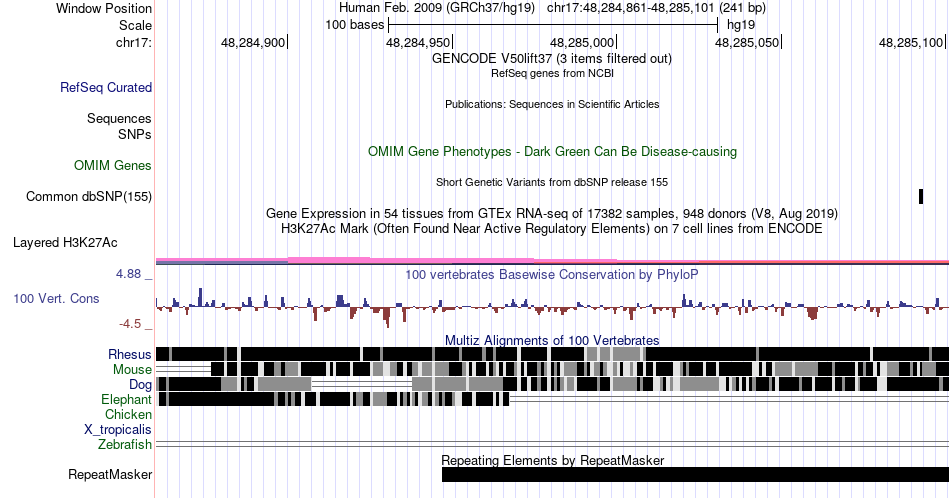Image resolution: width=950 pixels, height=498 pixels.
Task: Click the 48,285,000 ruler position
Action: (x=582, y=42)
